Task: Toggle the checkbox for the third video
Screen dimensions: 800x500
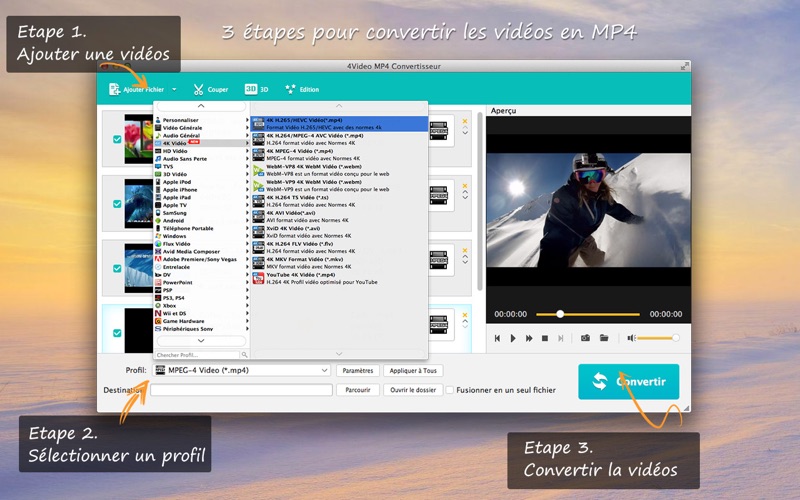Action: click(117, 268)
